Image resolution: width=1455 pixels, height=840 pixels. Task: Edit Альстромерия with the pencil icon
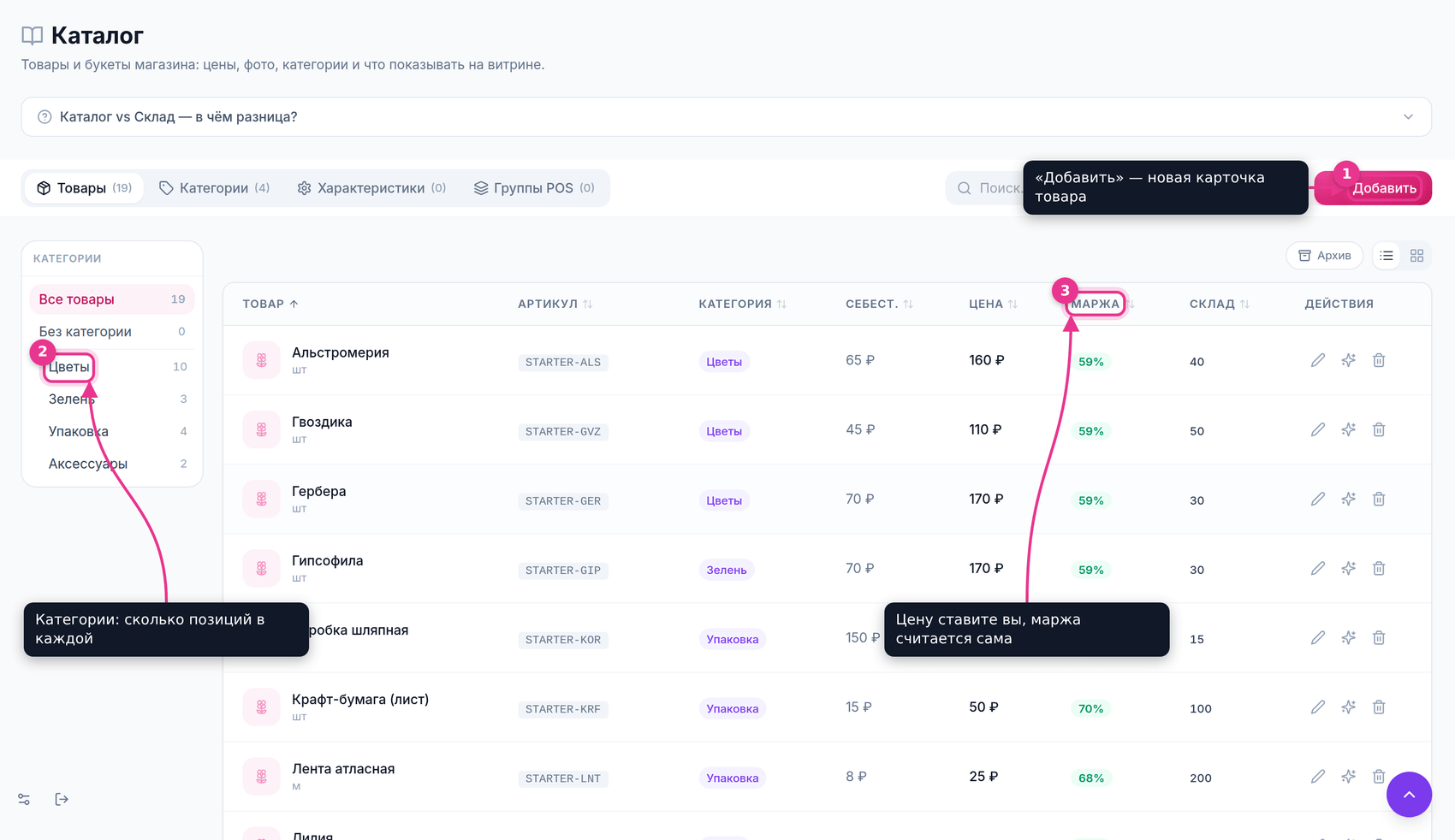point(1317,360)
